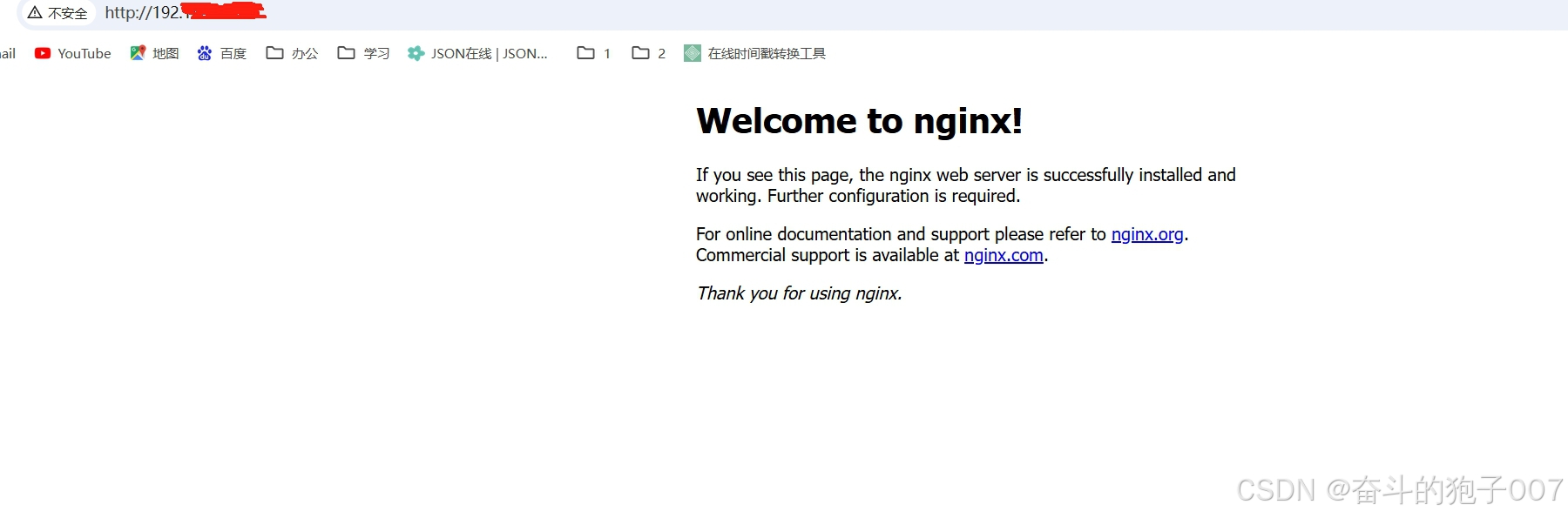This screenshot has height=518, width=1568.
Task: Click the 'For online documentation and support' text
Action: click(x=842, y=234)
